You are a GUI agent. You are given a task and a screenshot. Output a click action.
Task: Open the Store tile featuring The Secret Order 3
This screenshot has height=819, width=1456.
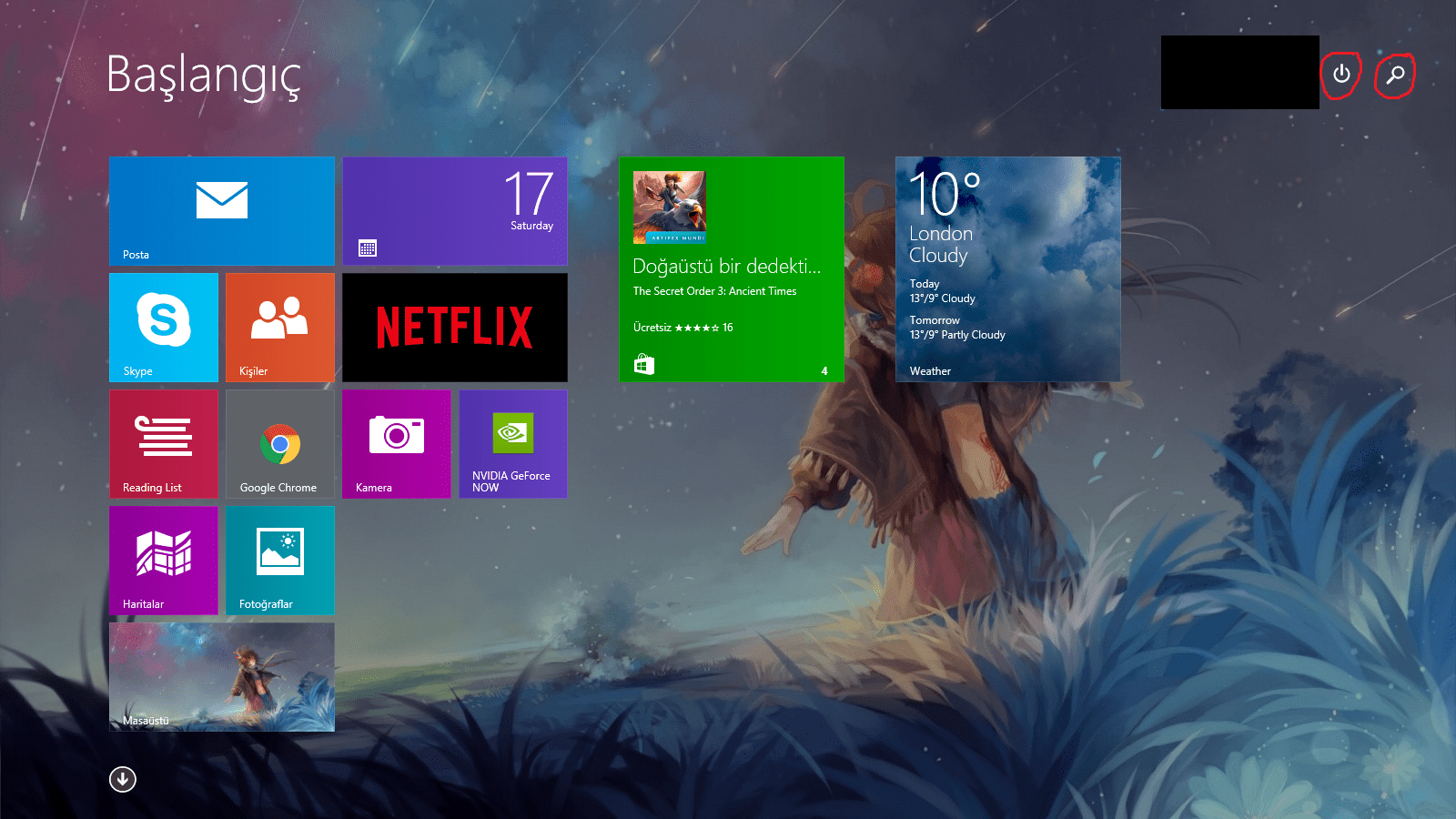[x=732, y=269]
